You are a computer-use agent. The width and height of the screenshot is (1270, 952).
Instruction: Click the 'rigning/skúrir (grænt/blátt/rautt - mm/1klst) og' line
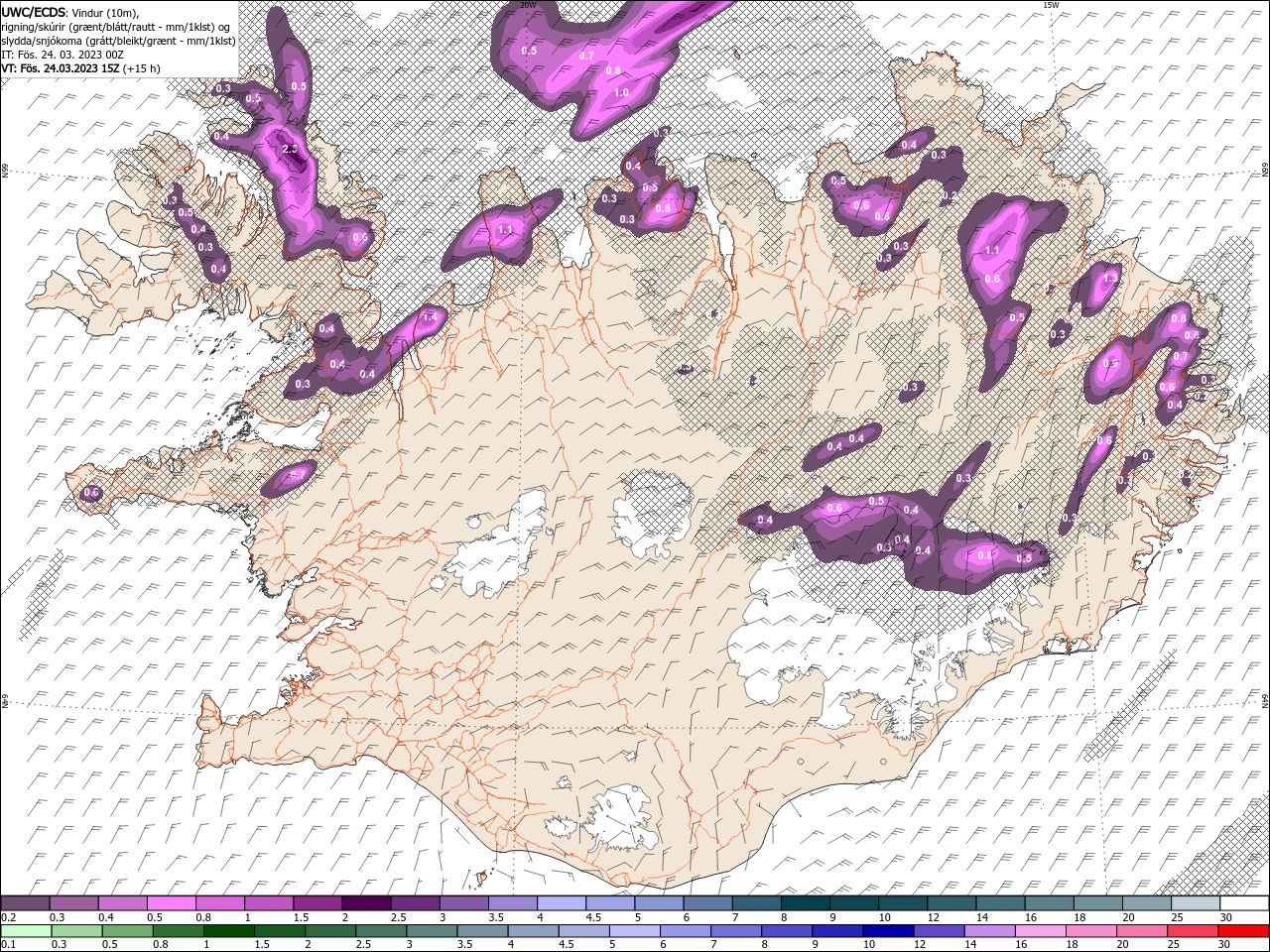pos(116,26)
